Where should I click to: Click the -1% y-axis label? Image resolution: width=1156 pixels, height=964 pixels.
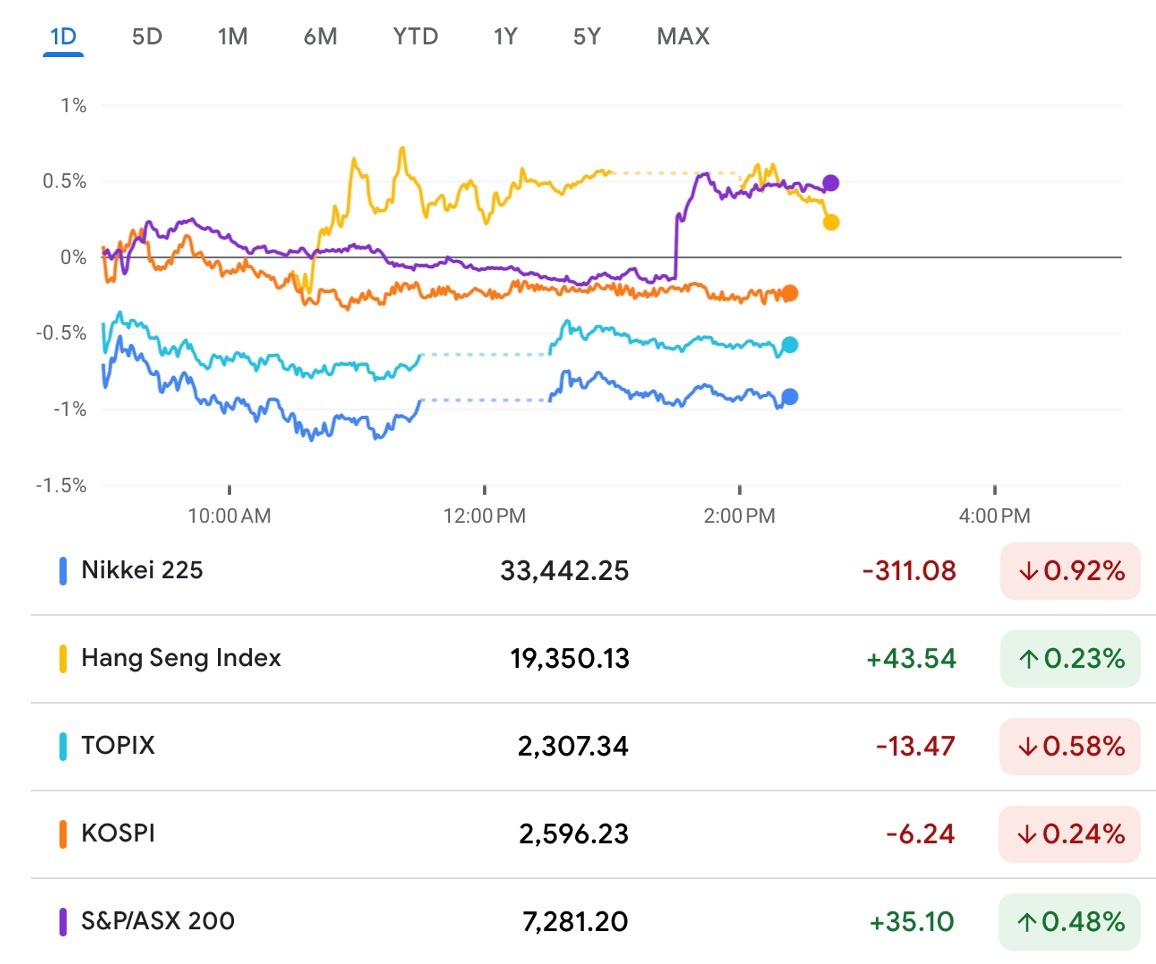tap(70, 409)
